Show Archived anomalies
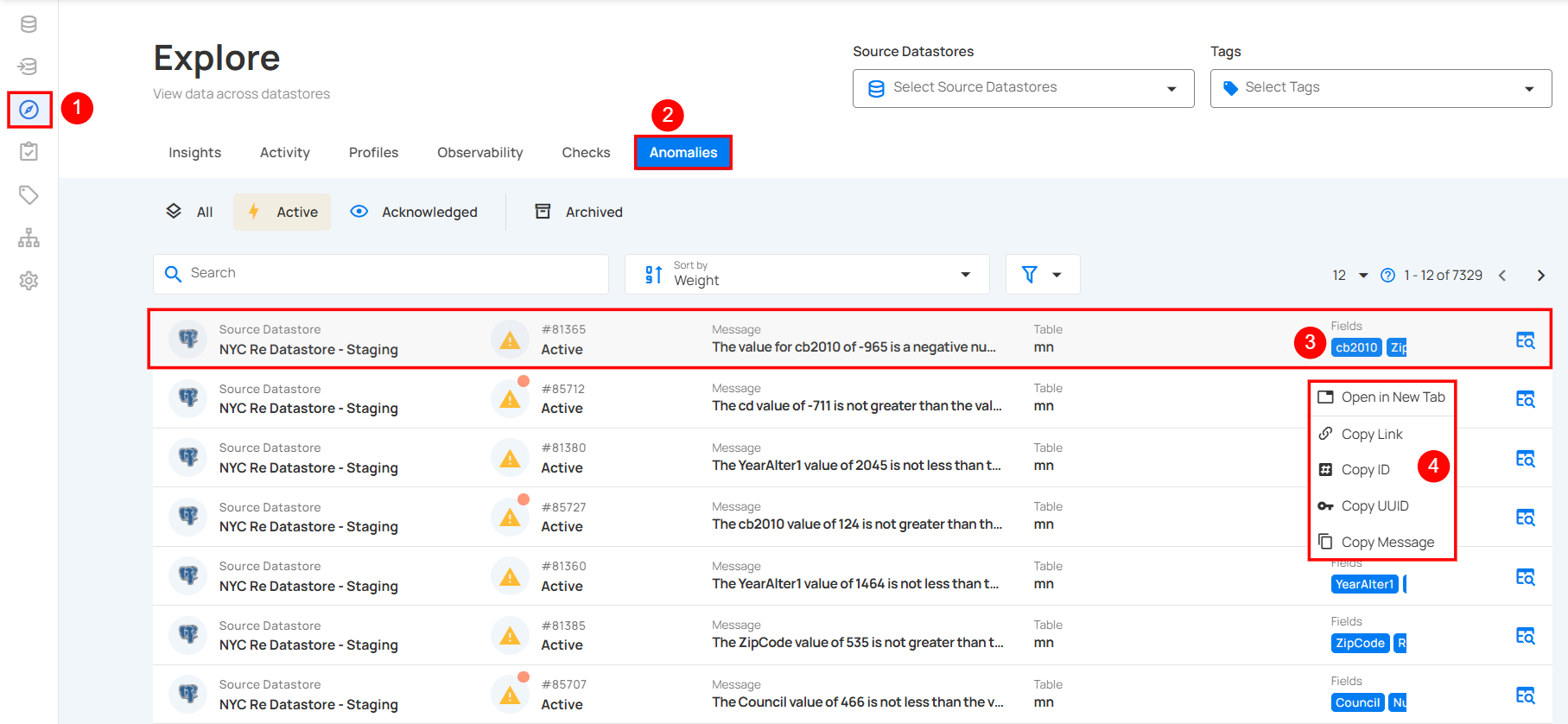Screen dimensions: 1568x724 579,213
